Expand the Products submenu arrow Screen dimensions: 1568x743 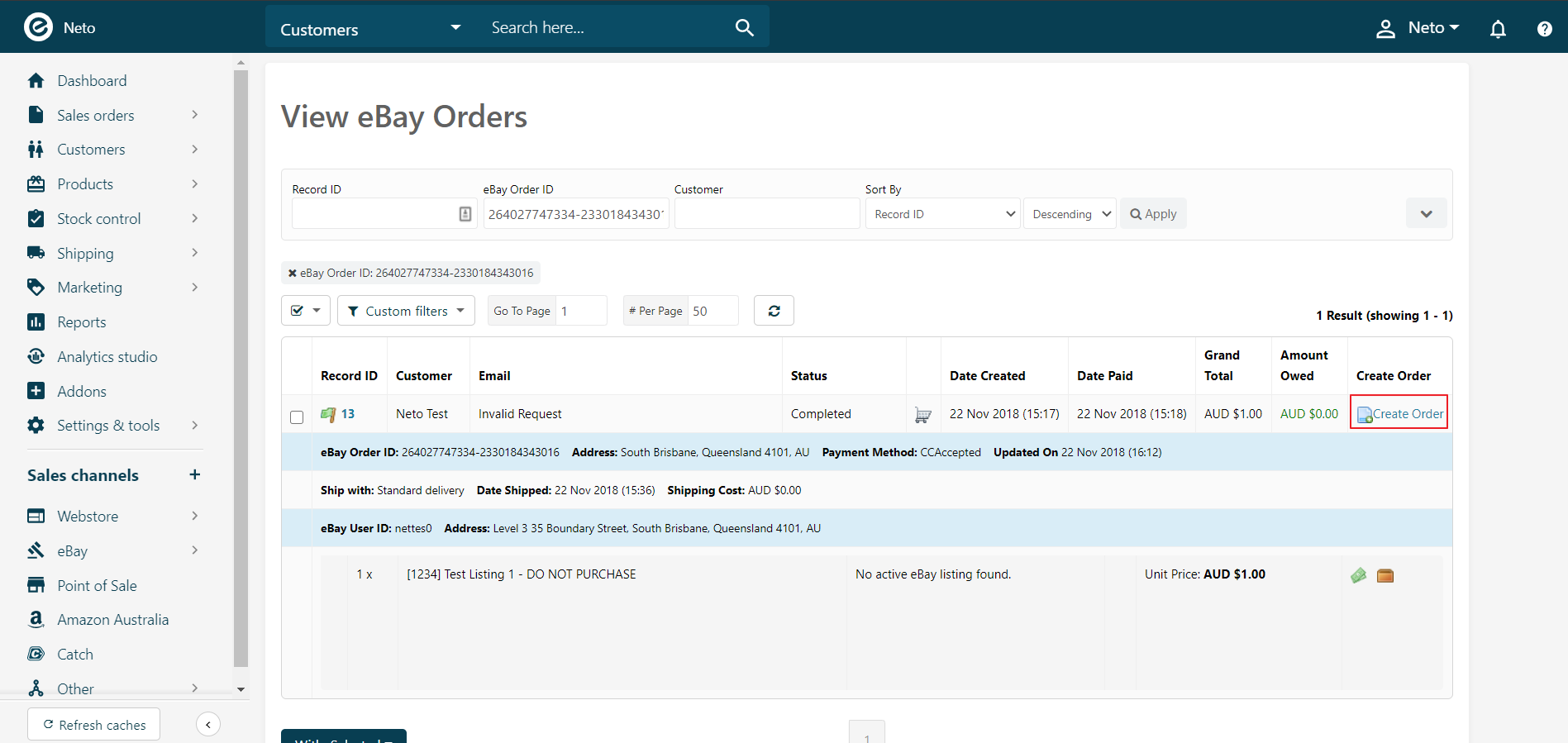[x=195, y=183]
